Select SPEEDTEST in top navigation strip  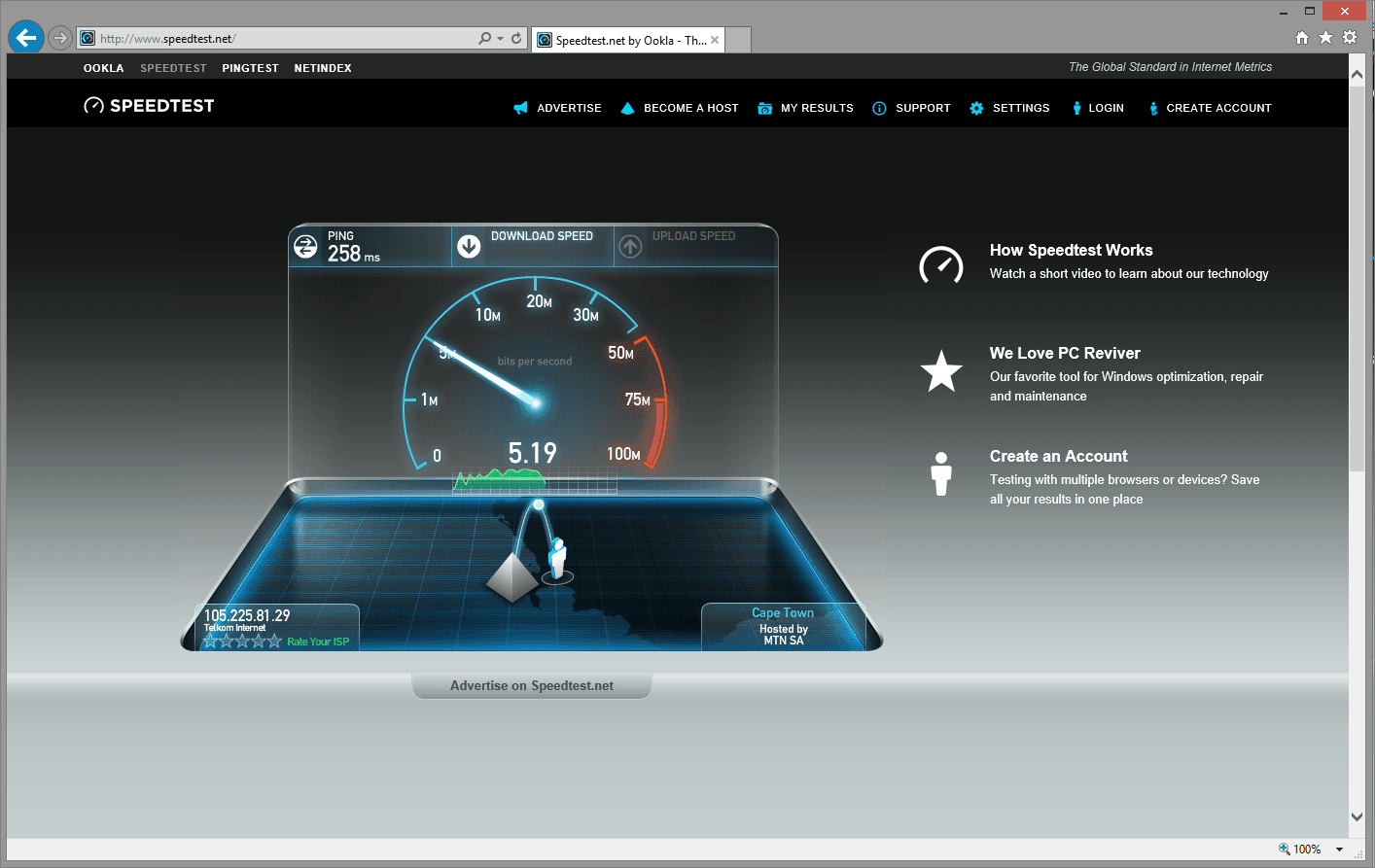[173, 68]
